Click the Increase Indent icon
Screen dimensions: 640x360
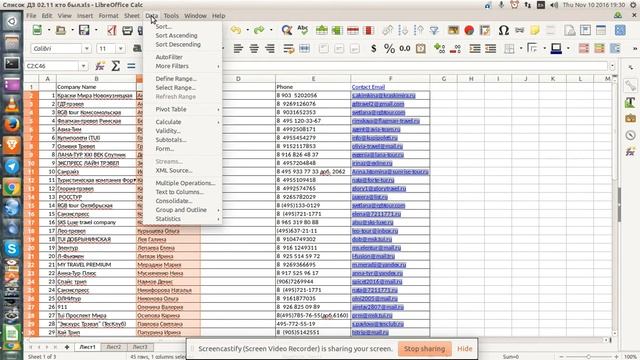[475, 49]
